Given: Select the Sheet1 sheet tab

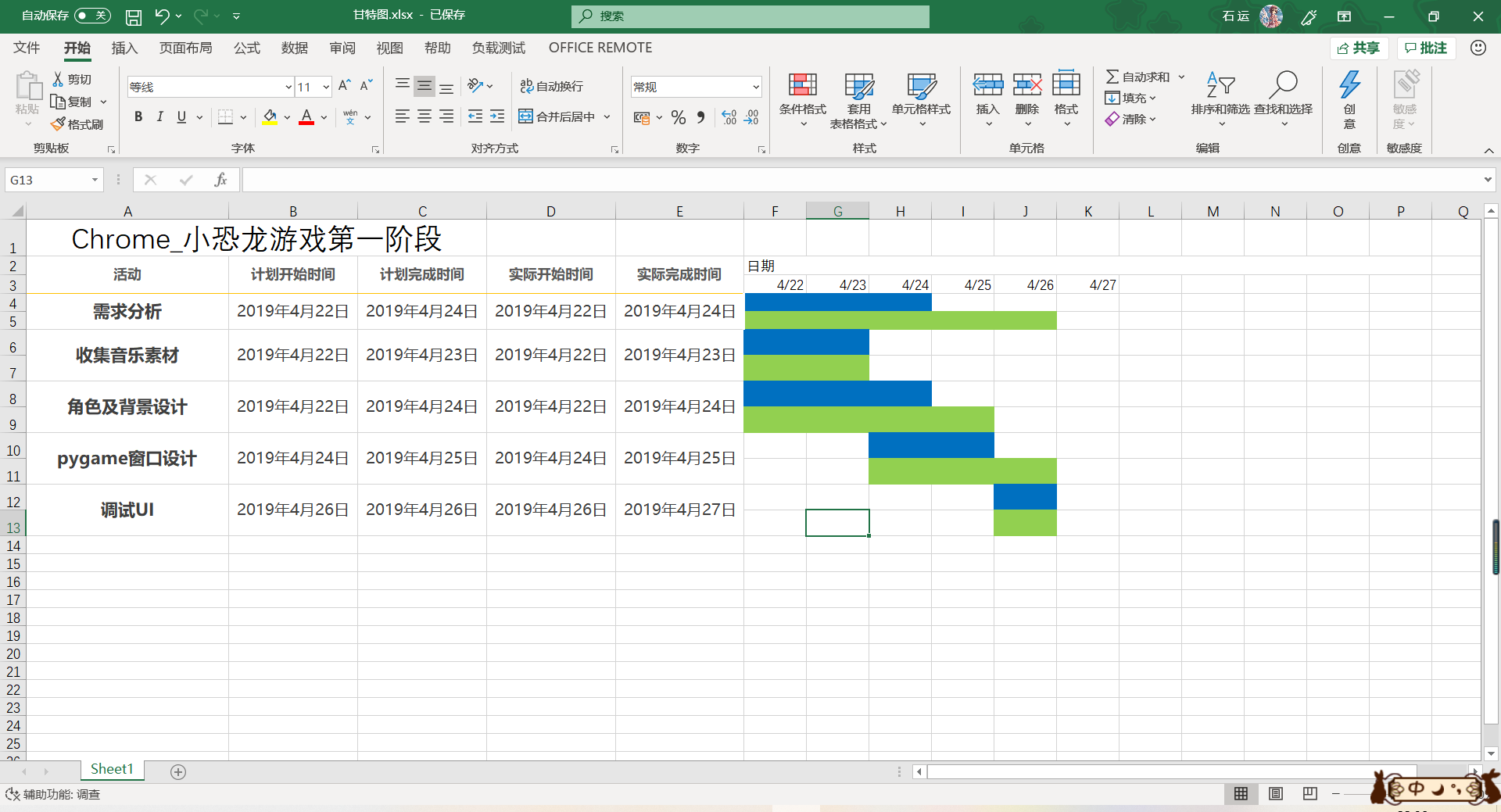Looking at the screenshot, I should coord(112,769).
